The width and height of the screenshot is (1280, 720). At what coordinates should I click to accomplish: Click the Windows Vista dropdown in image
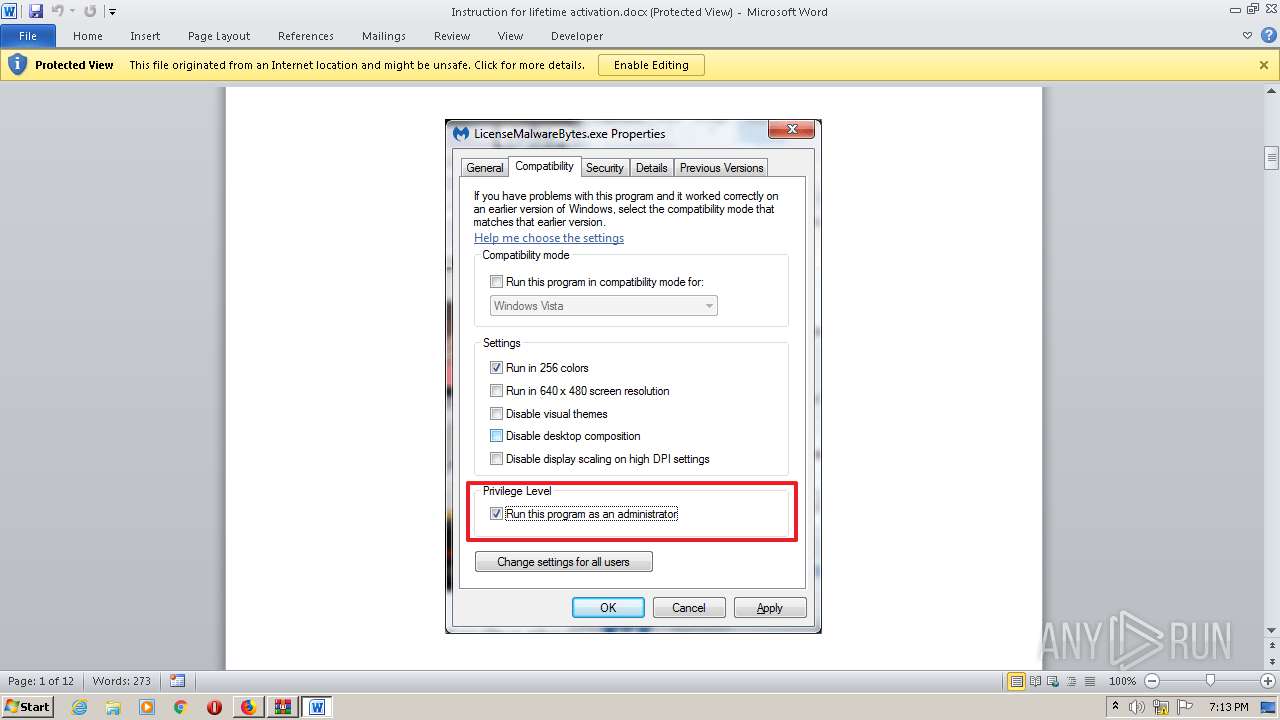click(x=604, y=306)
